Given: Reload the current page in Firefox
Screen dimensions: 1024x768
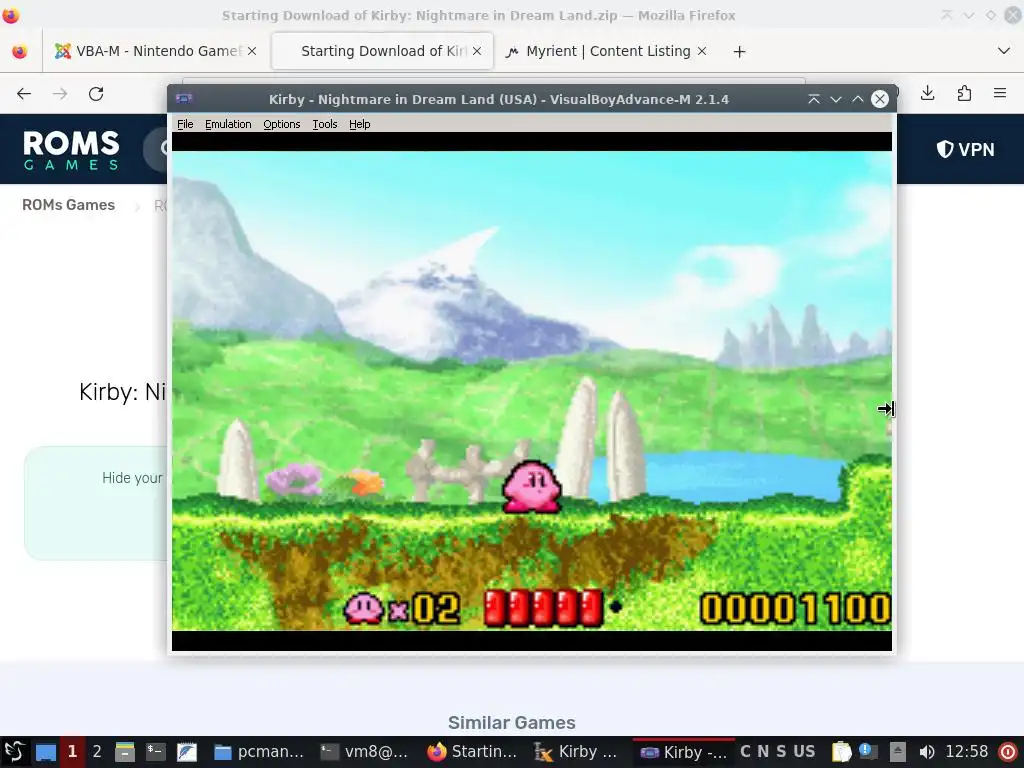Looking at the screenshot, I should pyautogui.click(x=96, y=94).
